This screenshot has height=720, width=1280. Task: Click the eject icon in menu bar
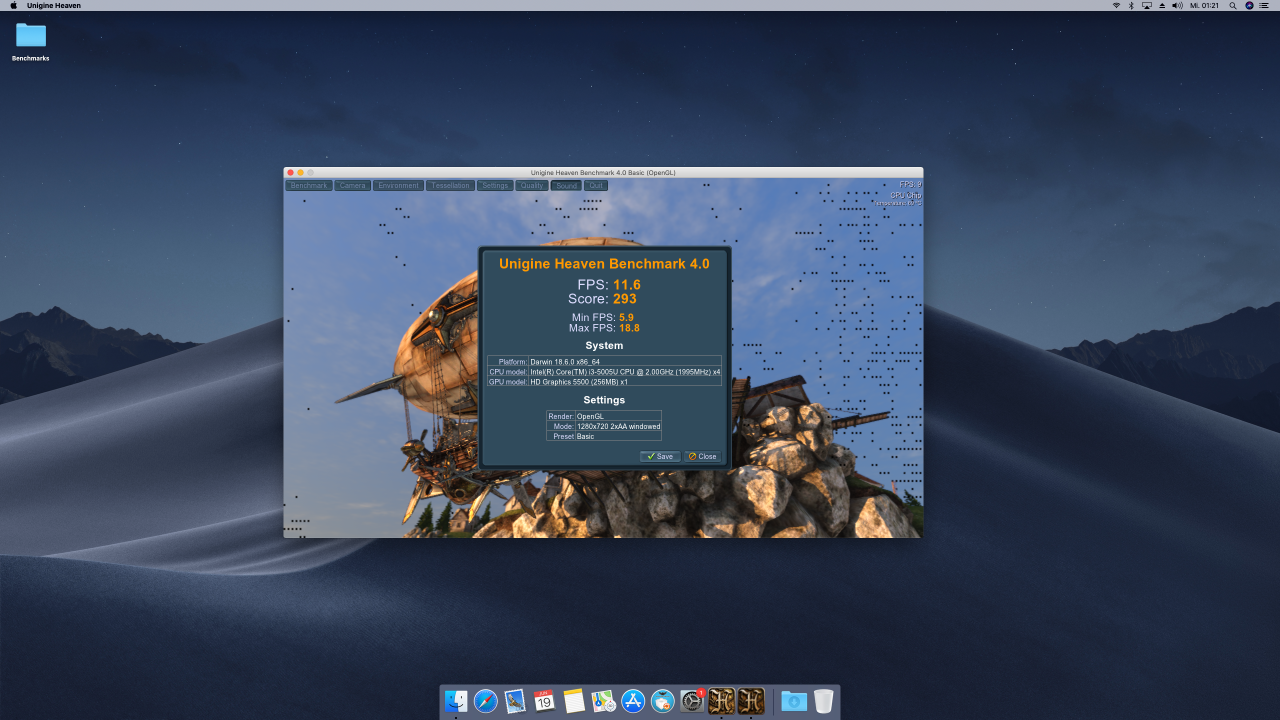[1161, 6]
